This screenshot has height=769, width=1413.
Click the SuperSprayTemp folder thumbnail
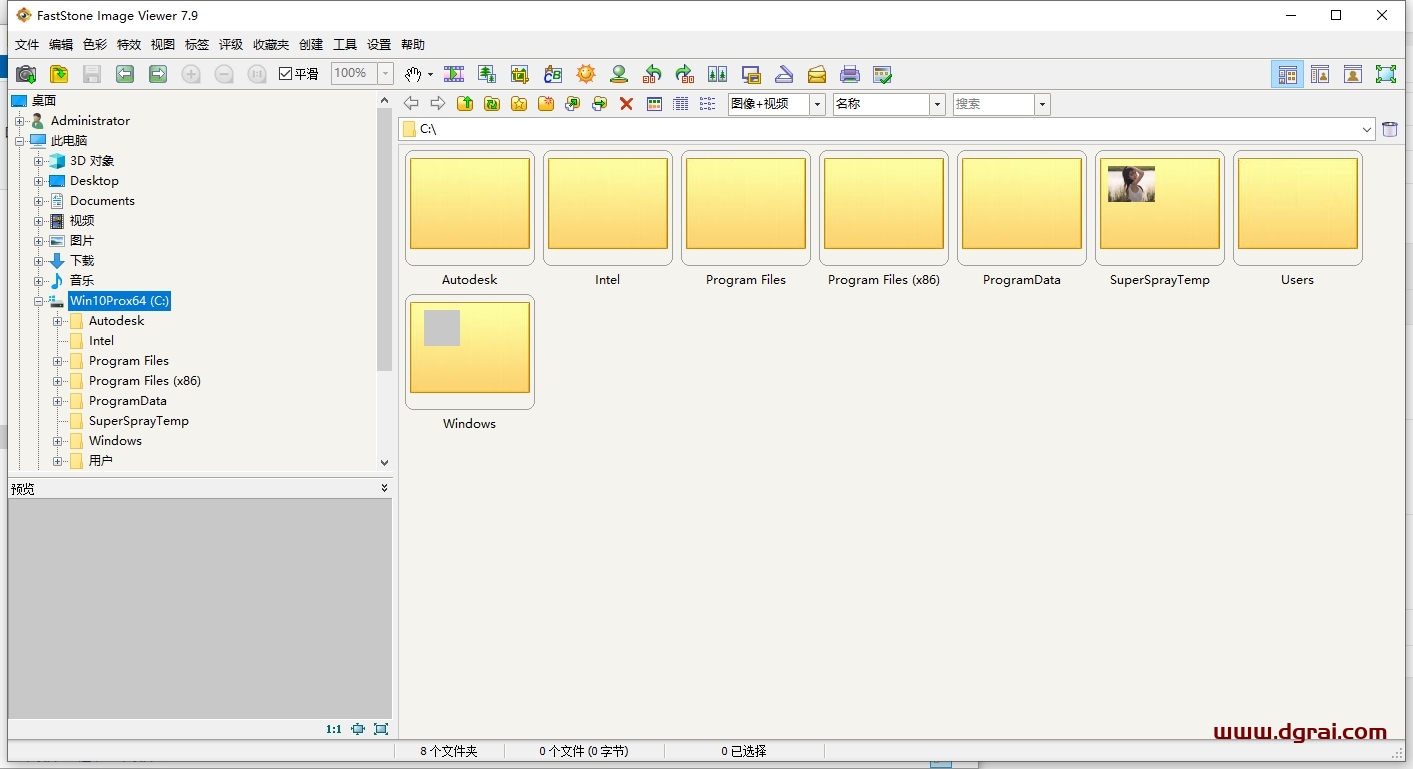pyautogui.click(x=1159, y=208)
